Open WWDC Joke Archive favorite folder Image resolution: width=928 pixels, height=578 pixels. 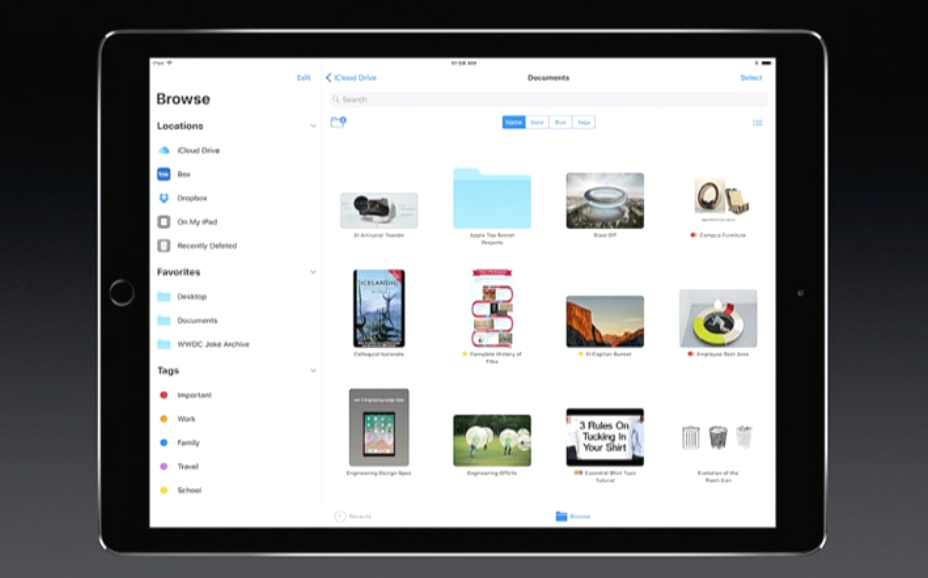[x=212, y=344]
